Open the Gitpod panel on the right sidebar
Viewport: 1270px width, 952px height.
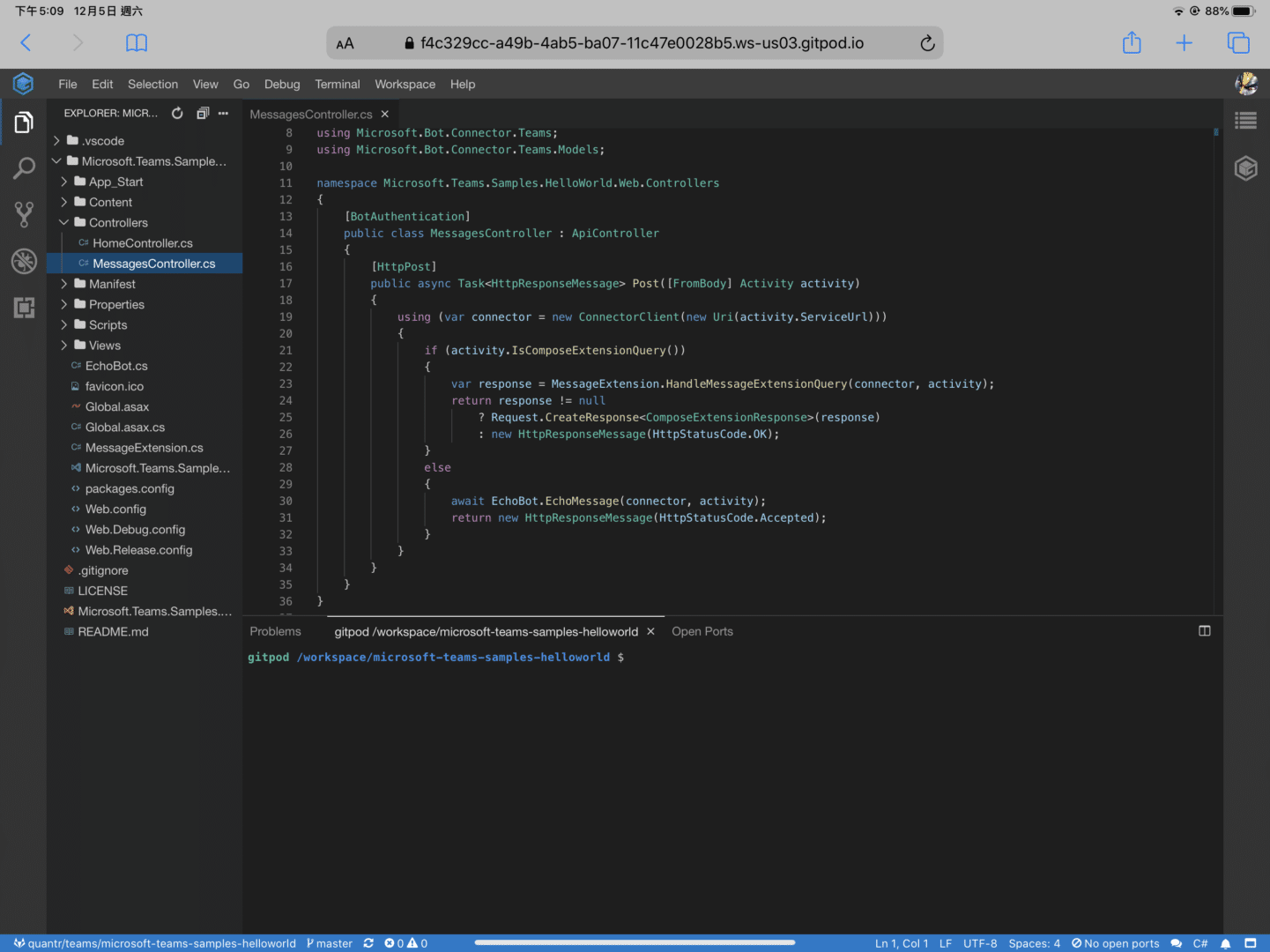point(1245,168)
